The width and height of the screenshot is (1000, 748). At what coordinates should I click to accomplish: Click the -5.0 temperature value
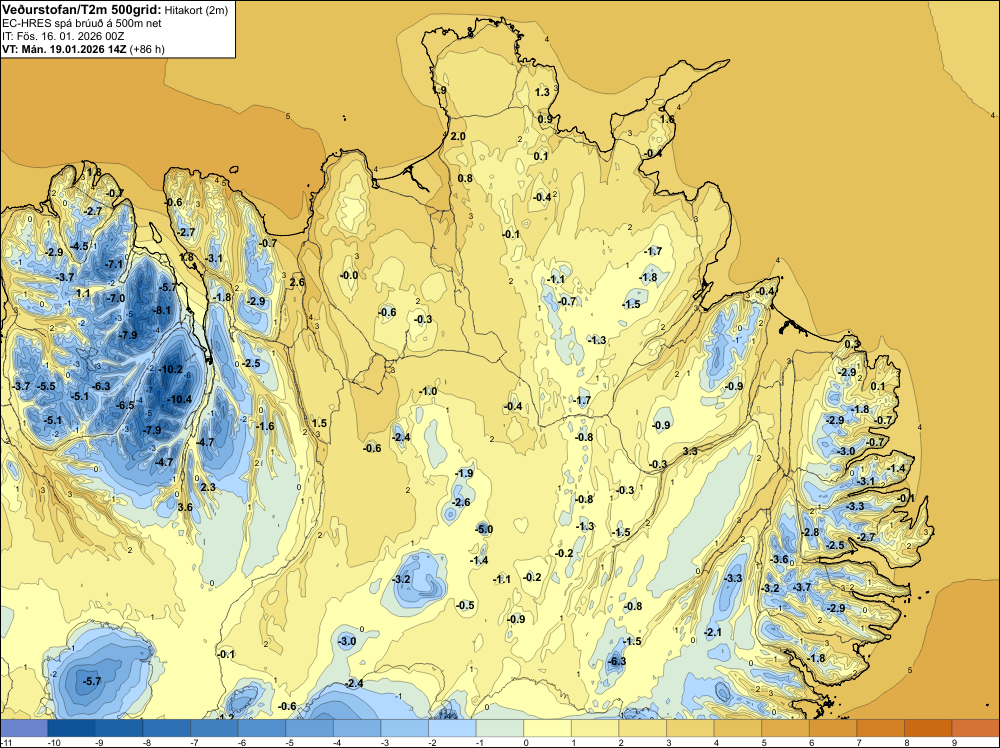click(483, 529)
